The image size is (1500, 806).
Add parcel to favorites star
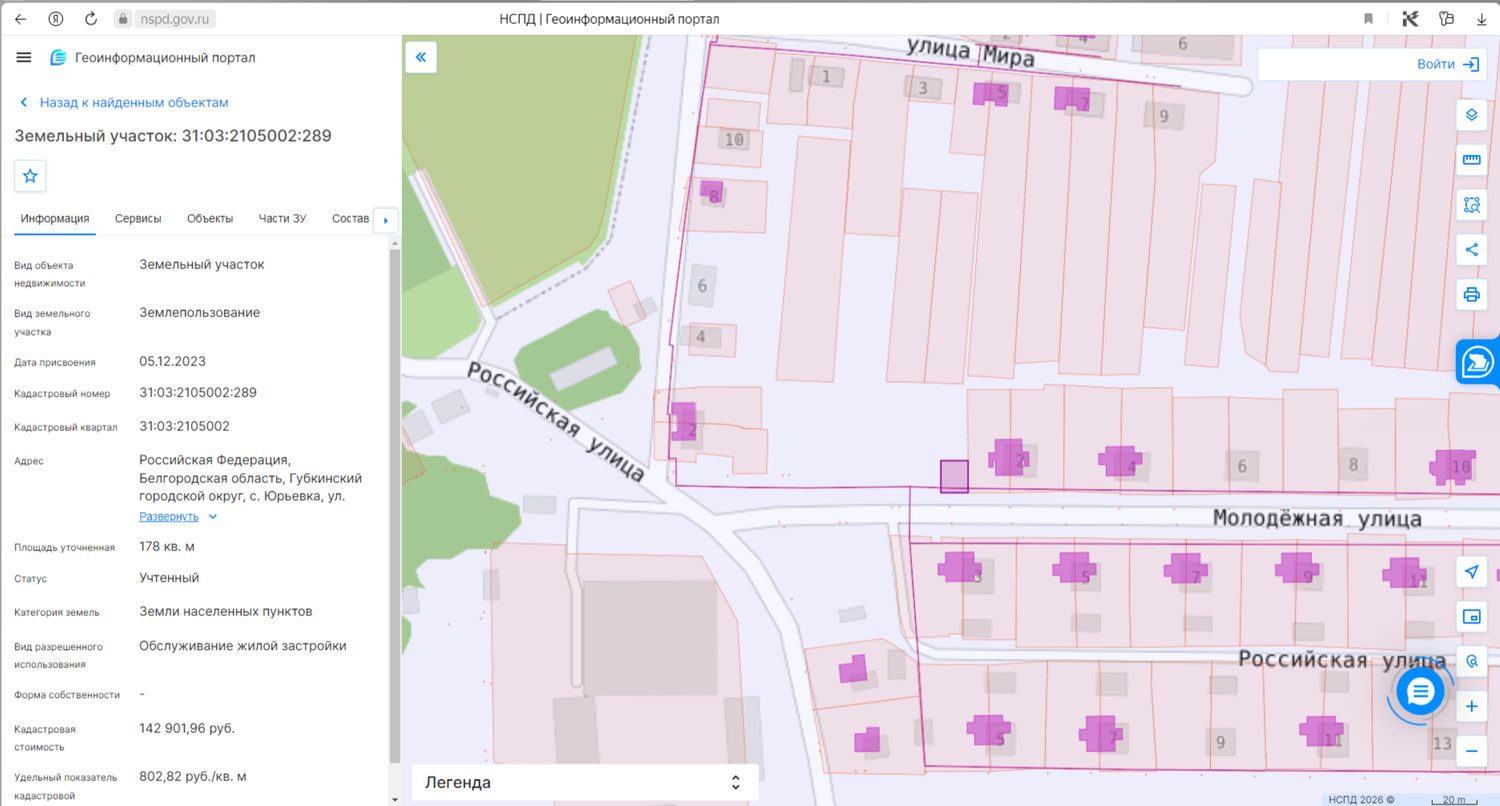[x=30, y=176]
